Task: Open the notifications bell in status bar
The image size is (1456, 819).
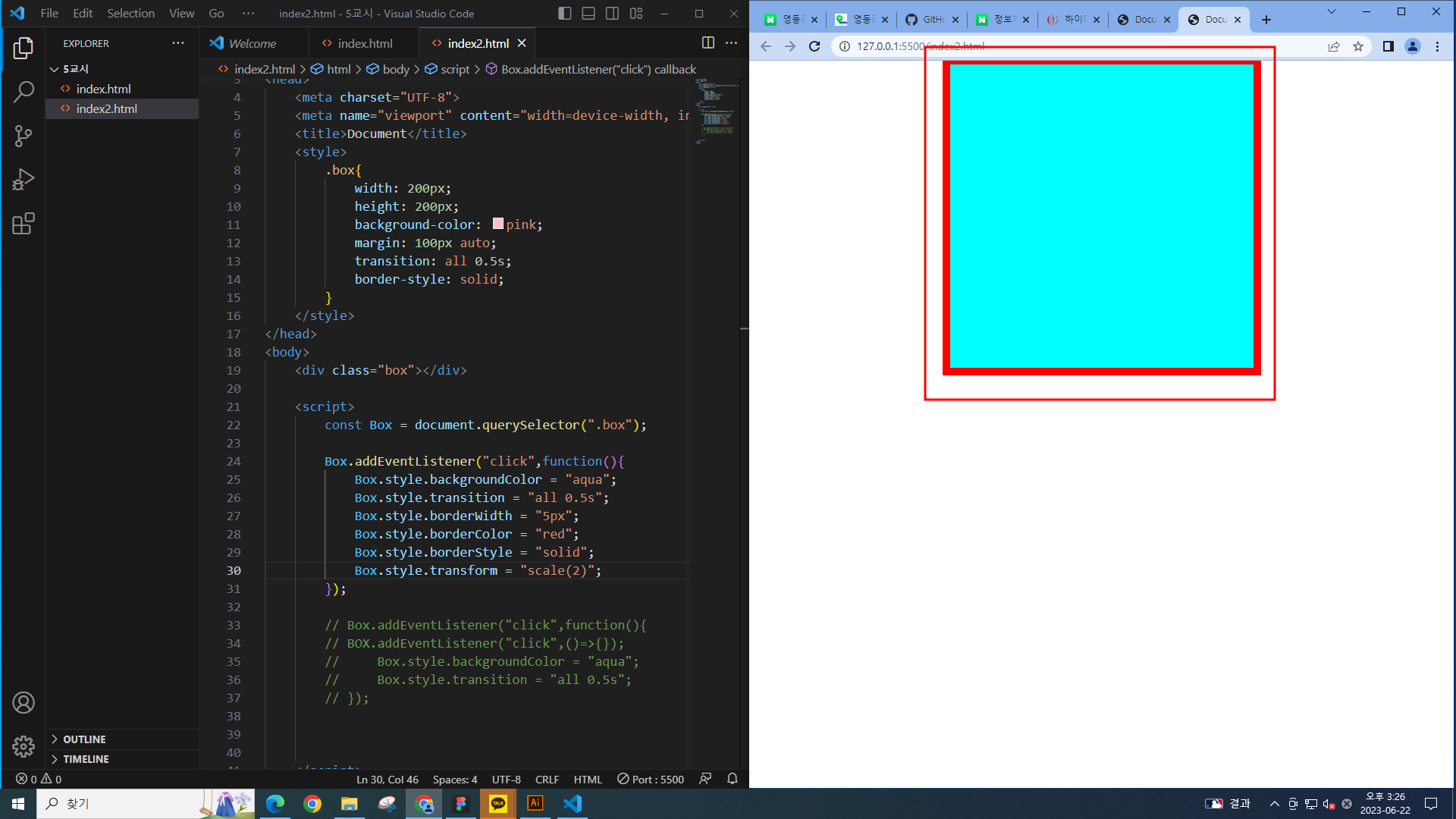Action: pos(732,779)
